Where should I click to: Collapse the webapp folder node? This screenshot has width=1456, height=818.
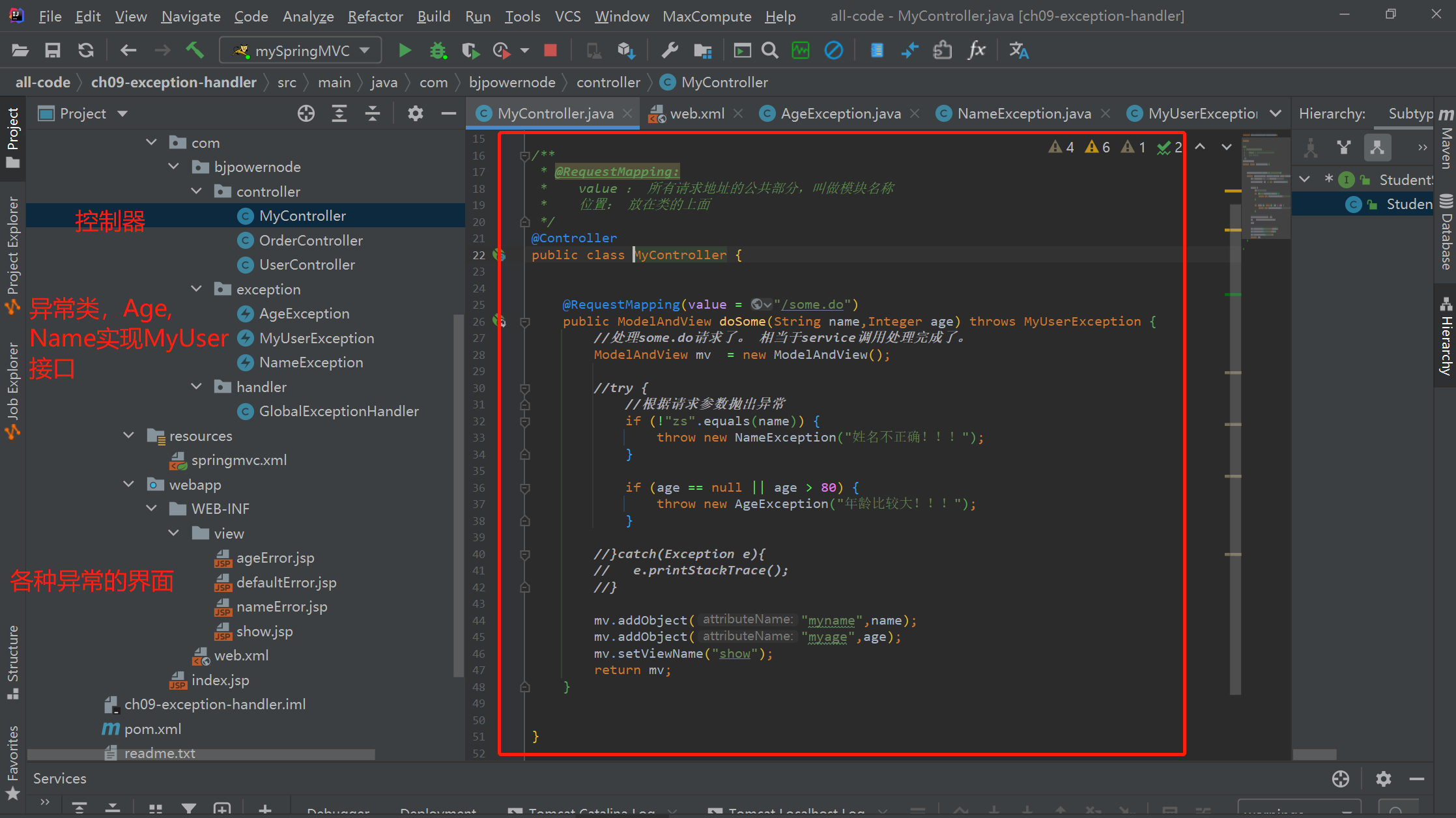(129, 484)
